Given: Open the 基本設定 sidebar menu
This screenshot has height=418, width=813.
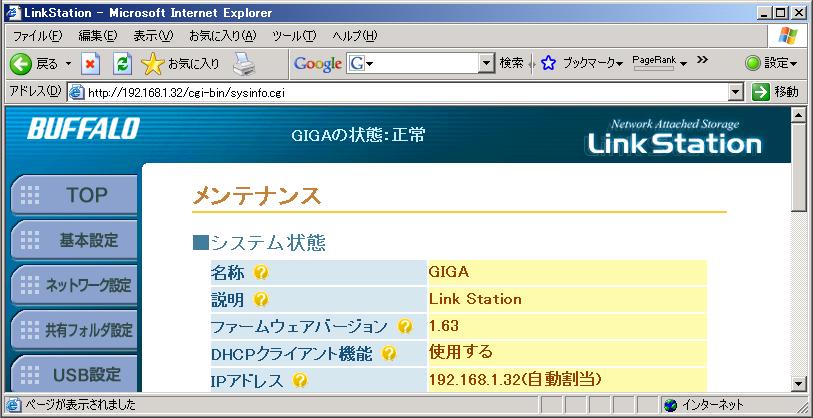Looking at the screenshot, I should tap(74, 240).
